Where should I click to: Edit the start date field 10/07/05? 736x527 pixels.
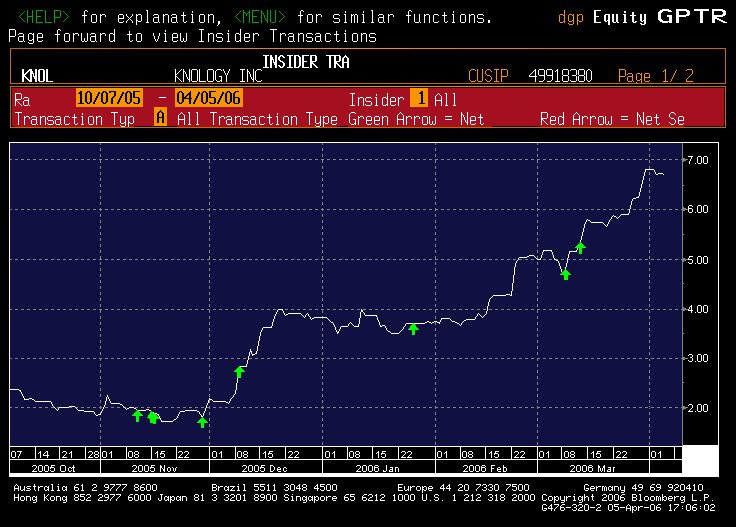109,98
